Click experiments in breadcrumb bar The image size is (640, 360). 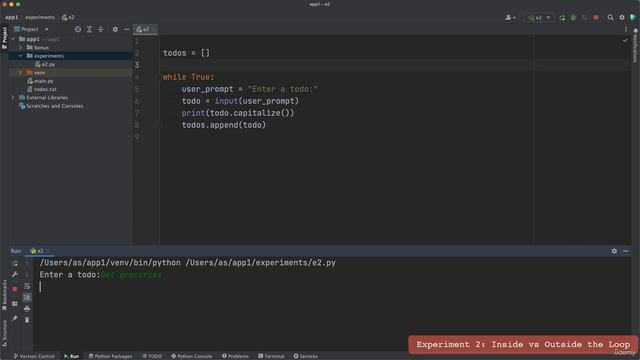(40, 17)
